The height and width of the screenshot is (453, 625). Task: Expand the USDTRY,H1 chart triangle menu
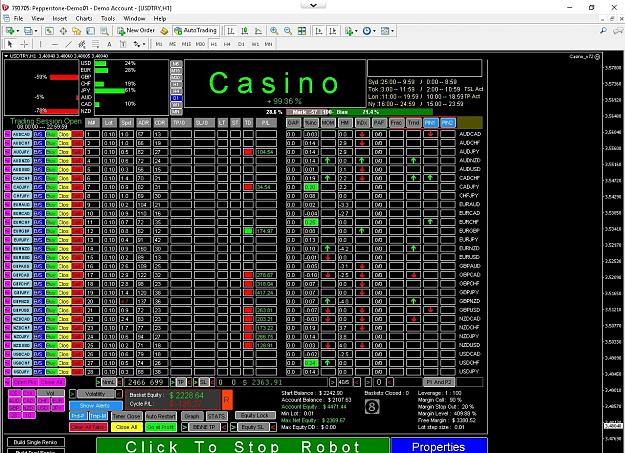pyautogui.click(x=6, y=56)
